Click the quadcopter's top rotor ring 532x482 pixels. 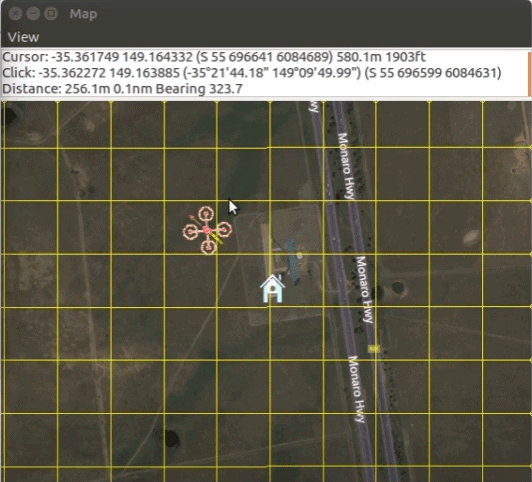click(206, 214)
